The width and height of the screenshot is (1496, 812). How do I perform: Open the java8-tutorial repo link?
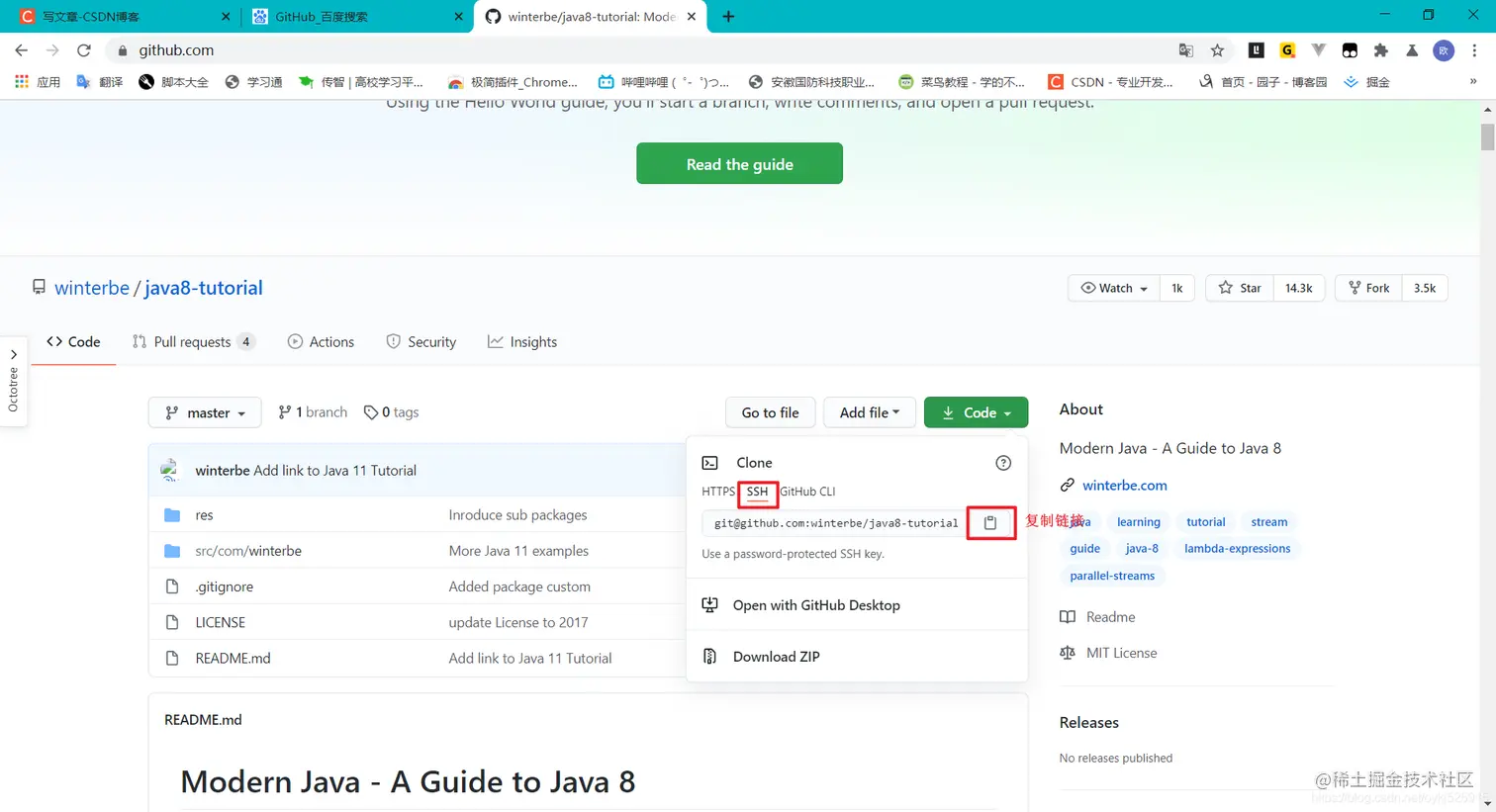click(x=204, y=288)
